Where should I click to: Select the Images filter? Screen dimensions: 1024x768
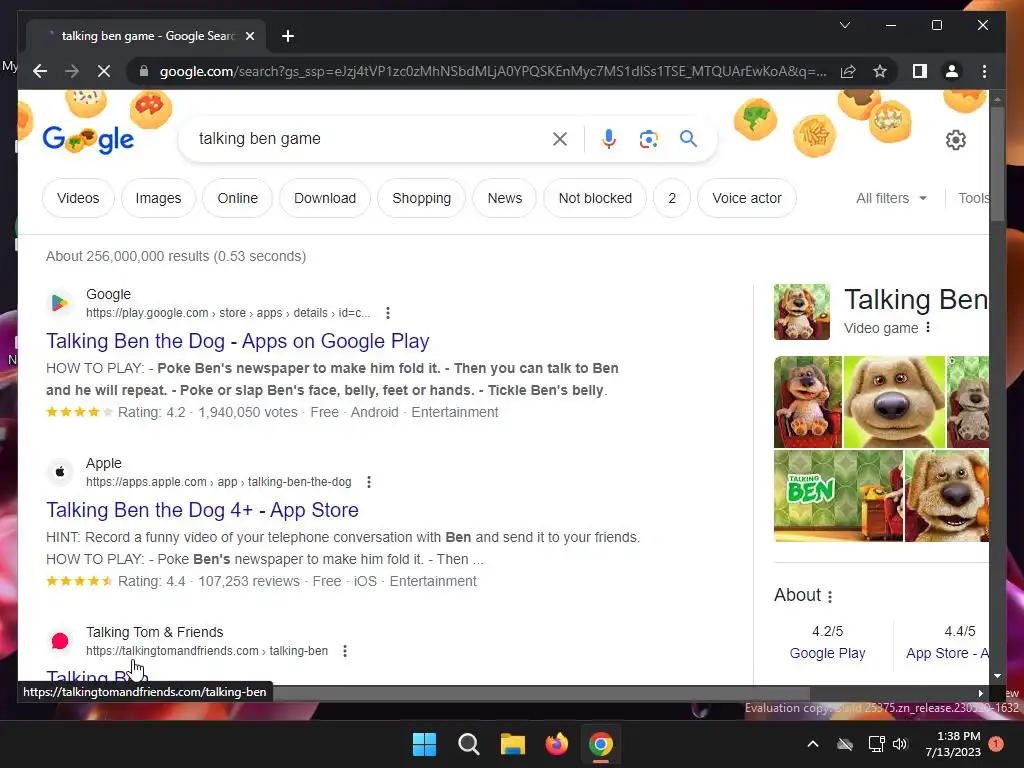tap(158, 198)
